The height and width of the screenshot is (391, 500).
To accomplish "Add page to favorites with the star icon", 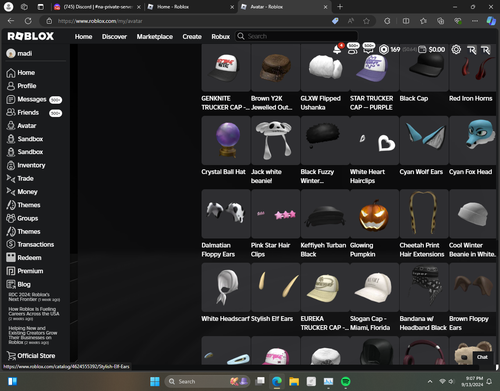I will click(366, 21).
